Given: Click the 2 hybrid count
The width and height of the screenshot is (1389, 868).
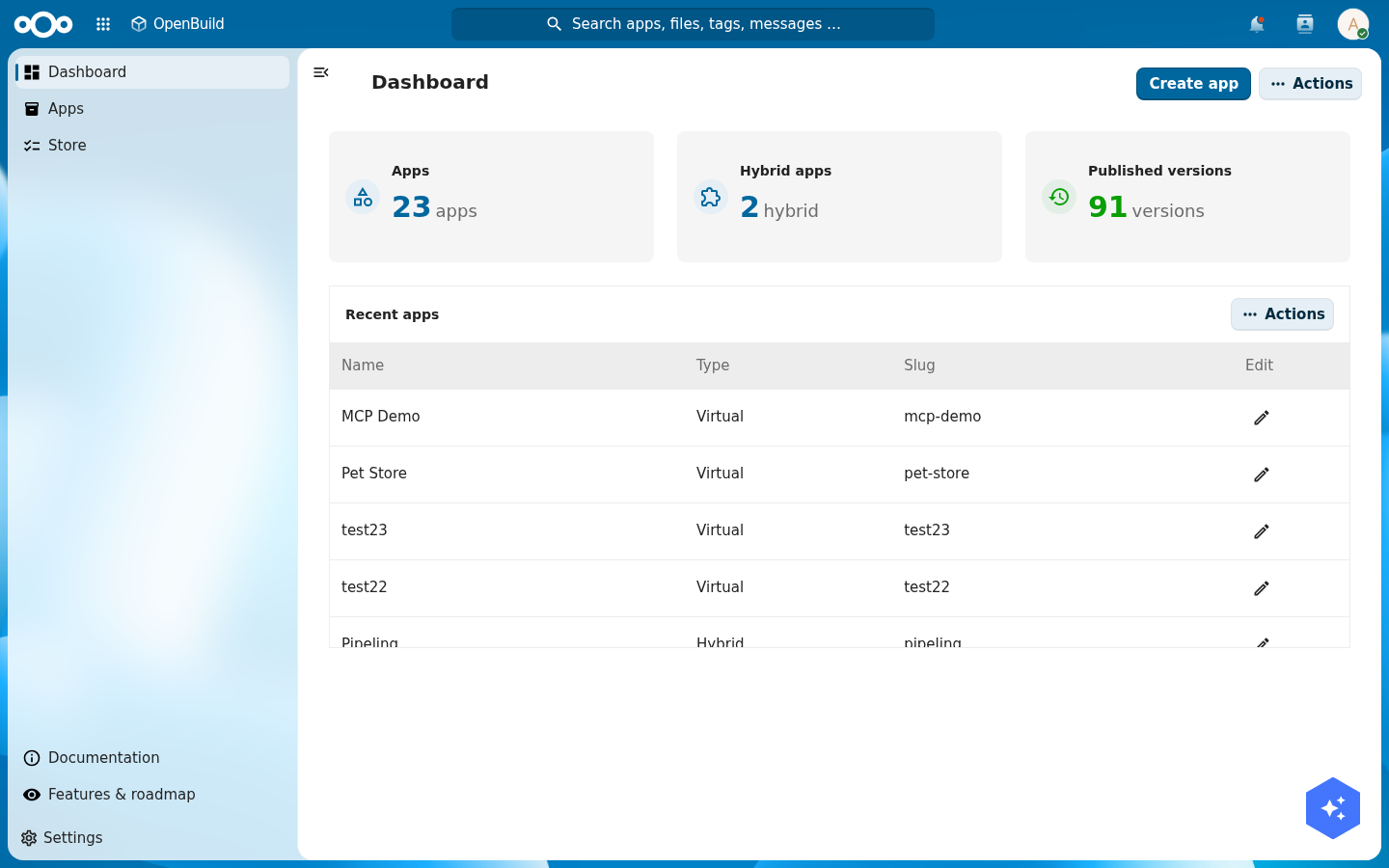Looking at the screenshot, I should pos(779,207).
